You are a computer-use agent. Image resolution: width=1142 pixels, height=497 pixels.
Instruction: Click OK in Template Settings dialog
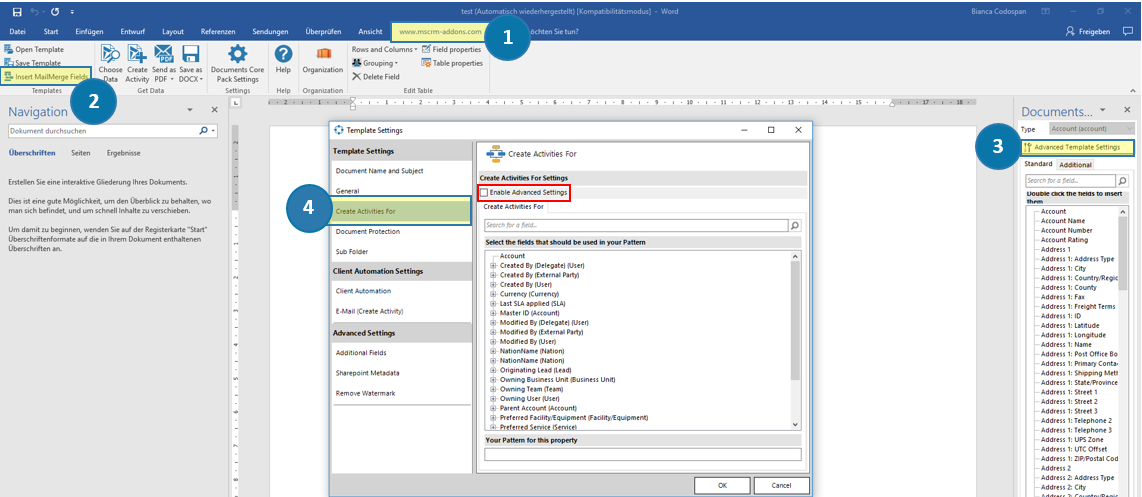(x=722, y=485)
